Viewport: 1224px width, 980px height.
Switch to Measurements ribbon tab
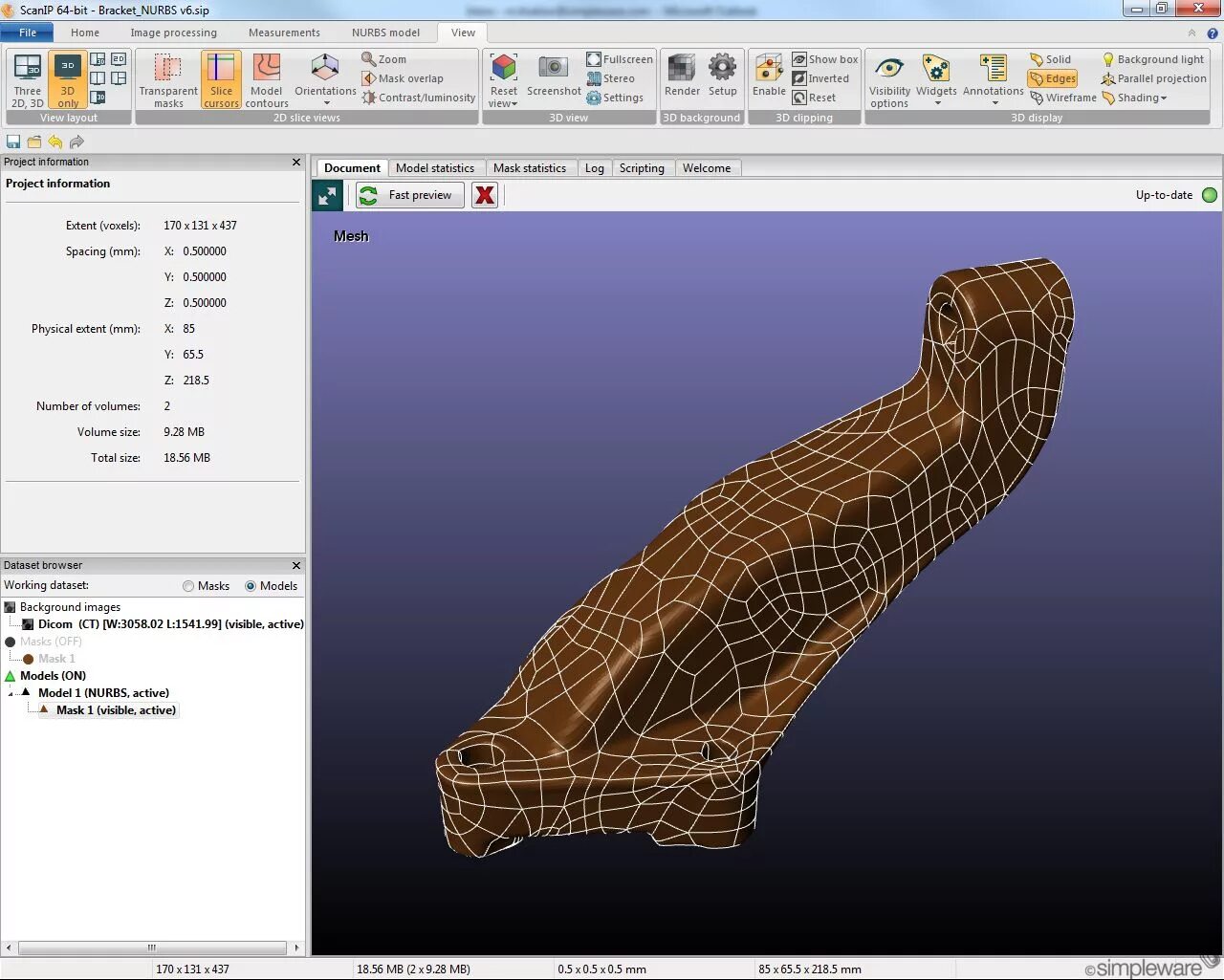tap(284, 33)
